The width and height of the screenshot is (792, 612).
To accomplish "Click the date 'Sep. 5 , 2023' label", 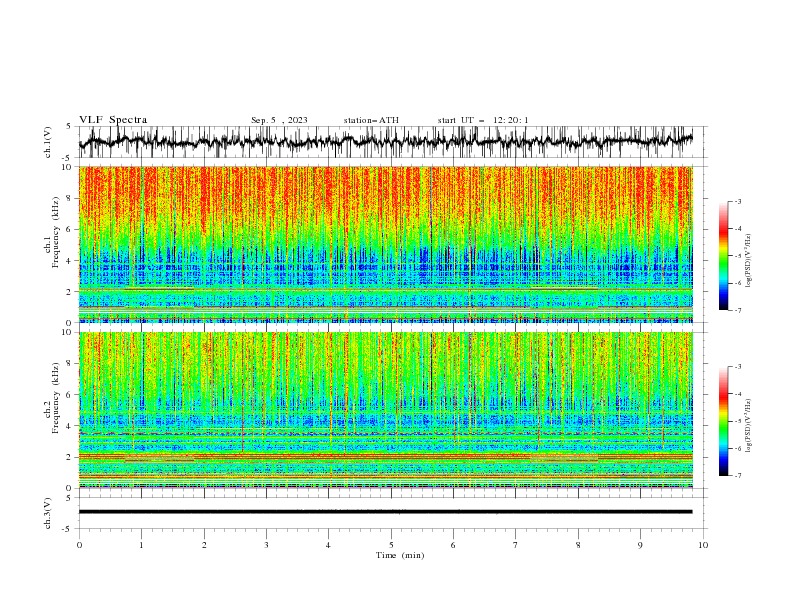I will (x=279, y=120).
